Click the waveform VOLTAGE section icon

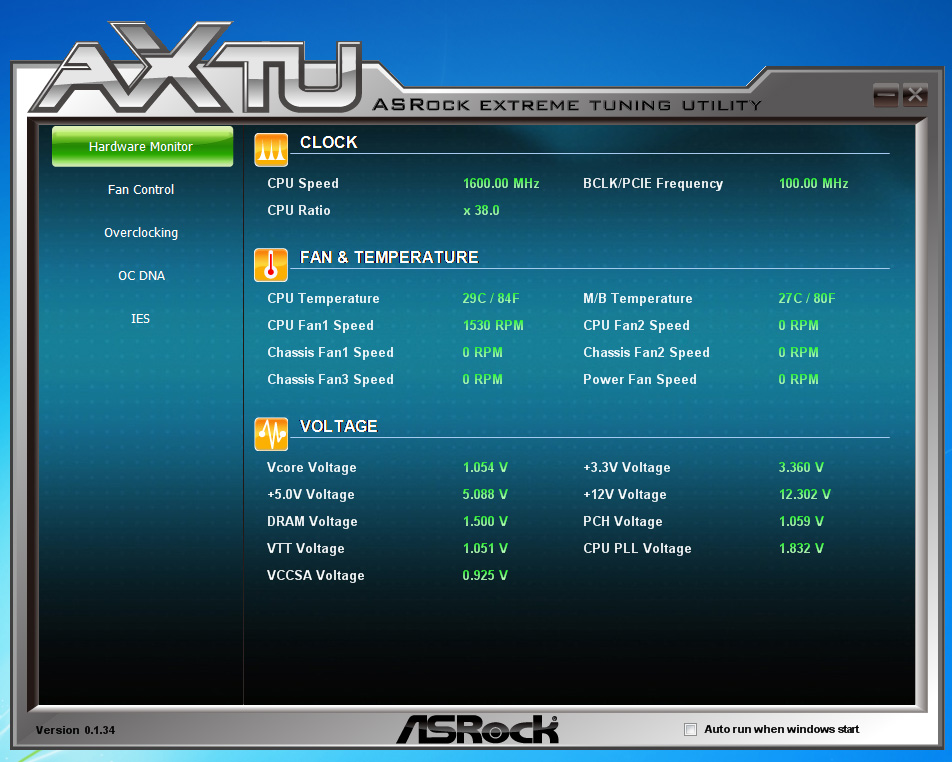271,434
